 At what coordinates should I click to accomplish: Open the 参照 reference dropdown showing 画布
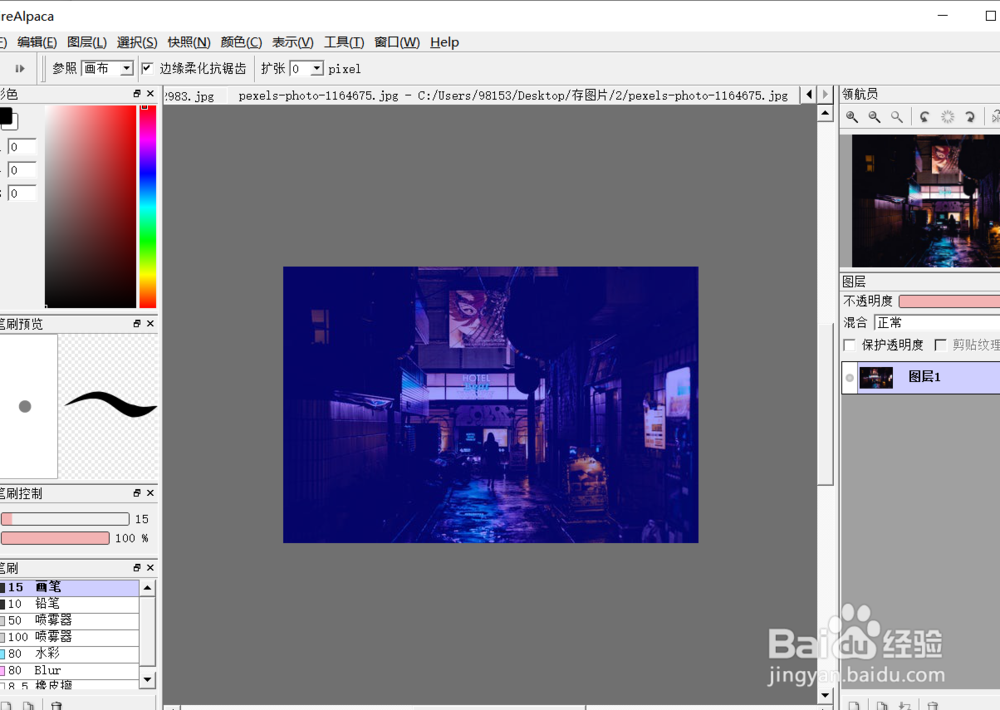106,68
